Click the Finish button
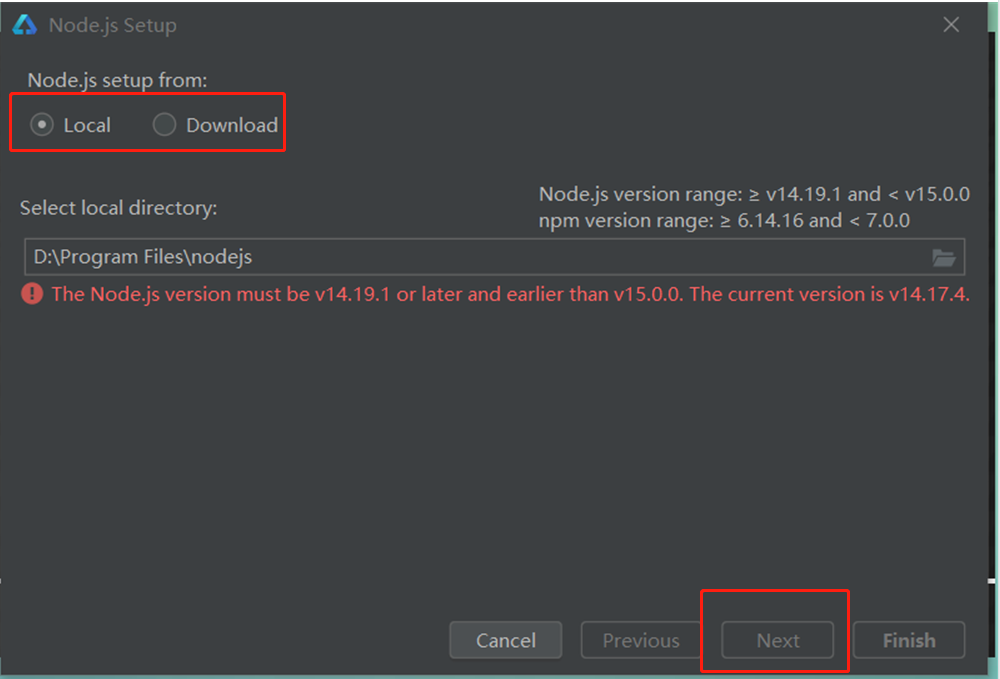 909,640
